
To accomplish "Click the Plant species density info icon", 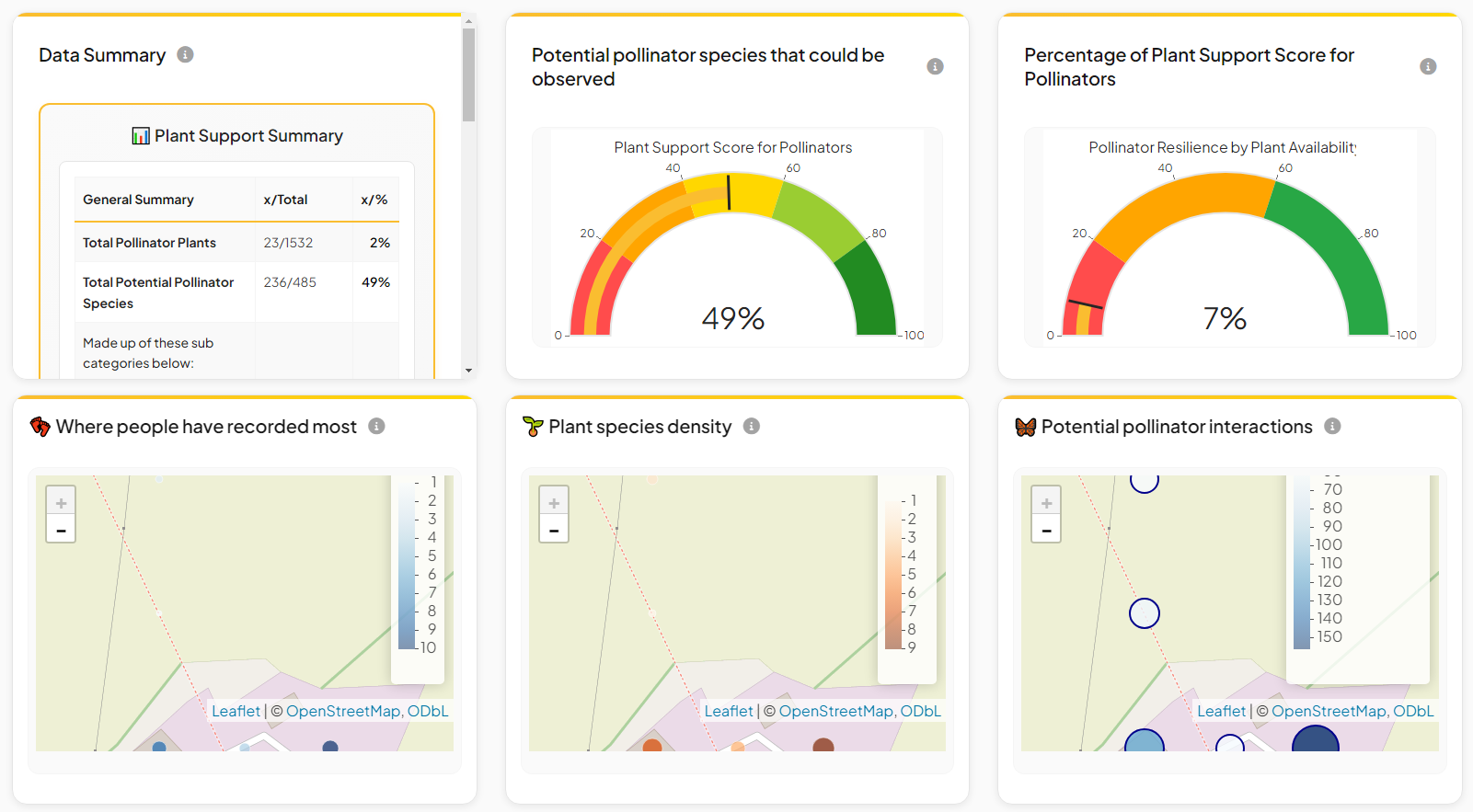I will pyautogui.click(x=751, y=427).
